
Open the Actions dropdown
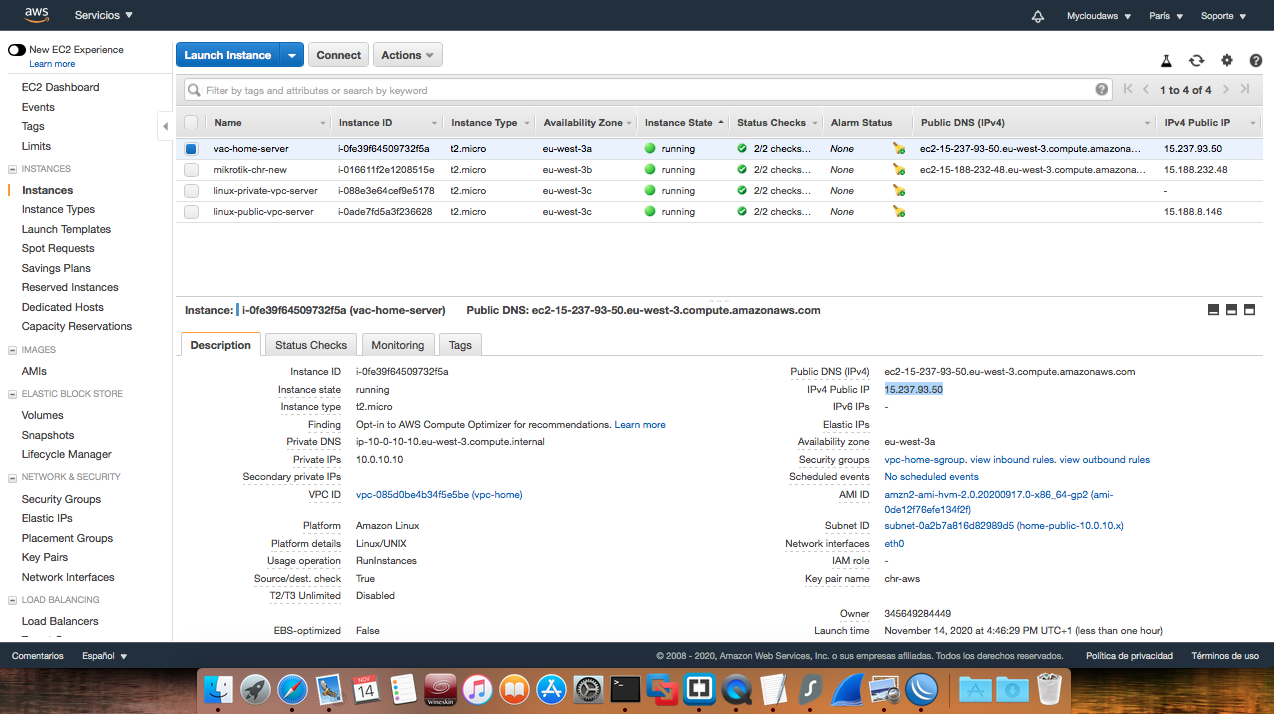407,55
